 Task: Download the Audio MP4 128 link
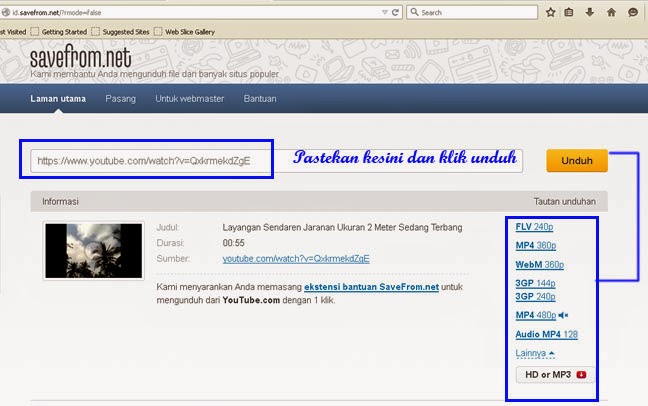[546, 334]
